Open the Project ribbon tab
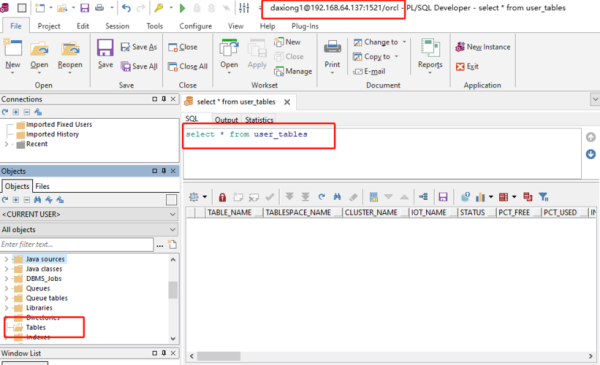600x365 pixels. 49,26
